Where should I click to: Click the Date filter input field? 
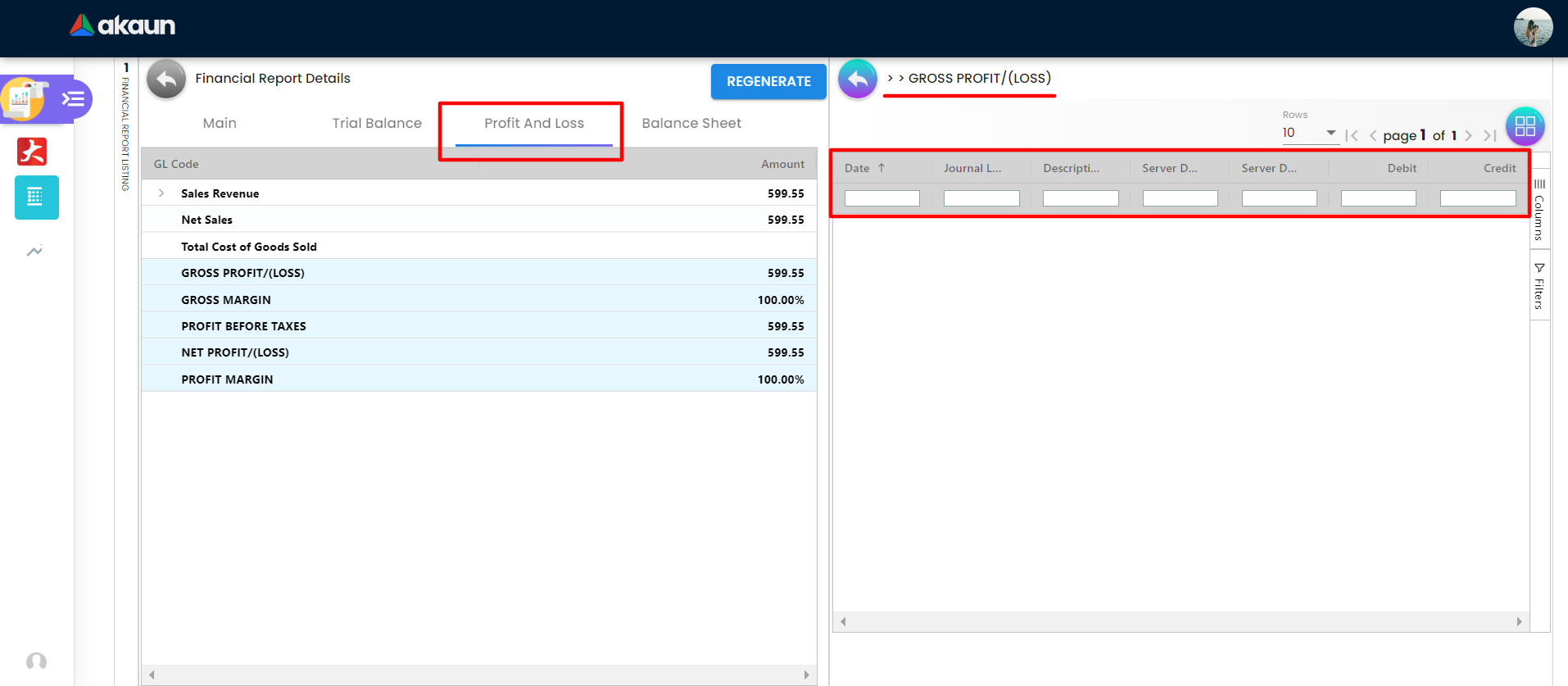[882, 198]
